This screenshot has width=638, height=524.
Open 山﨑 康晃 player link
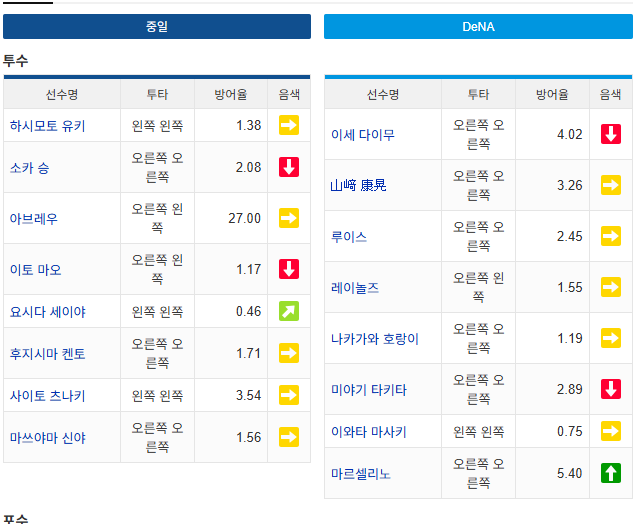[358, 186]
